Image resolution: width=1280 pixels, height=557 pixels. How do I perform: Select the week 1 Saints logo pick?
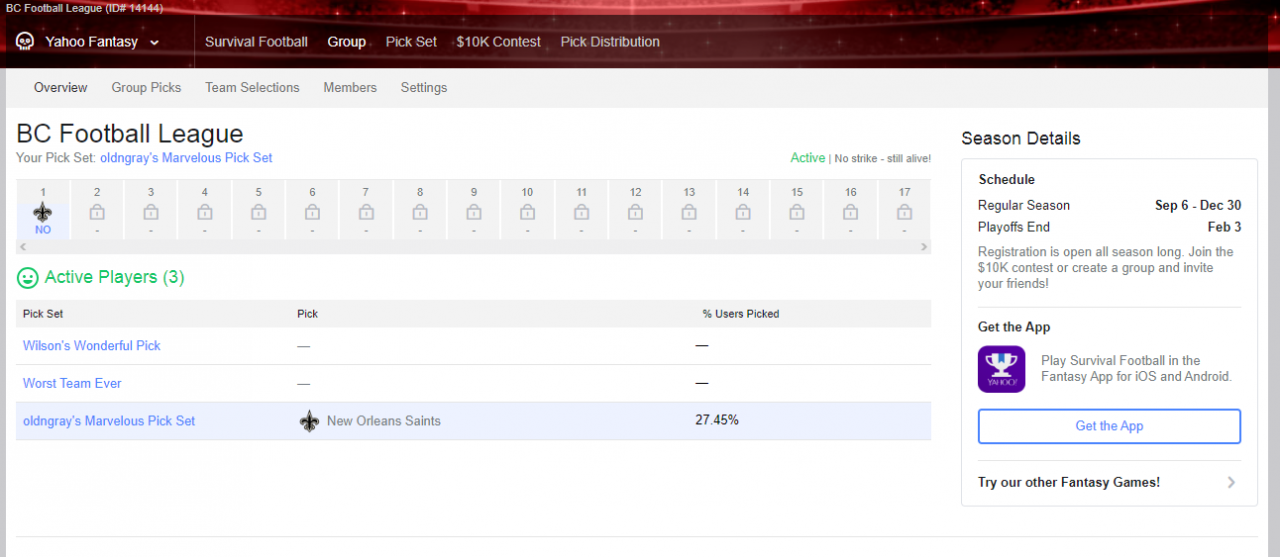pos(43,212)
